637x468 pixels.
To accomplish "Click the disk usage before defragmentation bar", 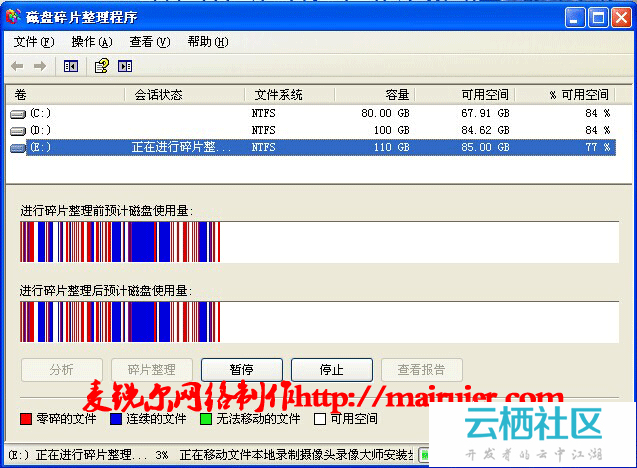I will 319,242.
